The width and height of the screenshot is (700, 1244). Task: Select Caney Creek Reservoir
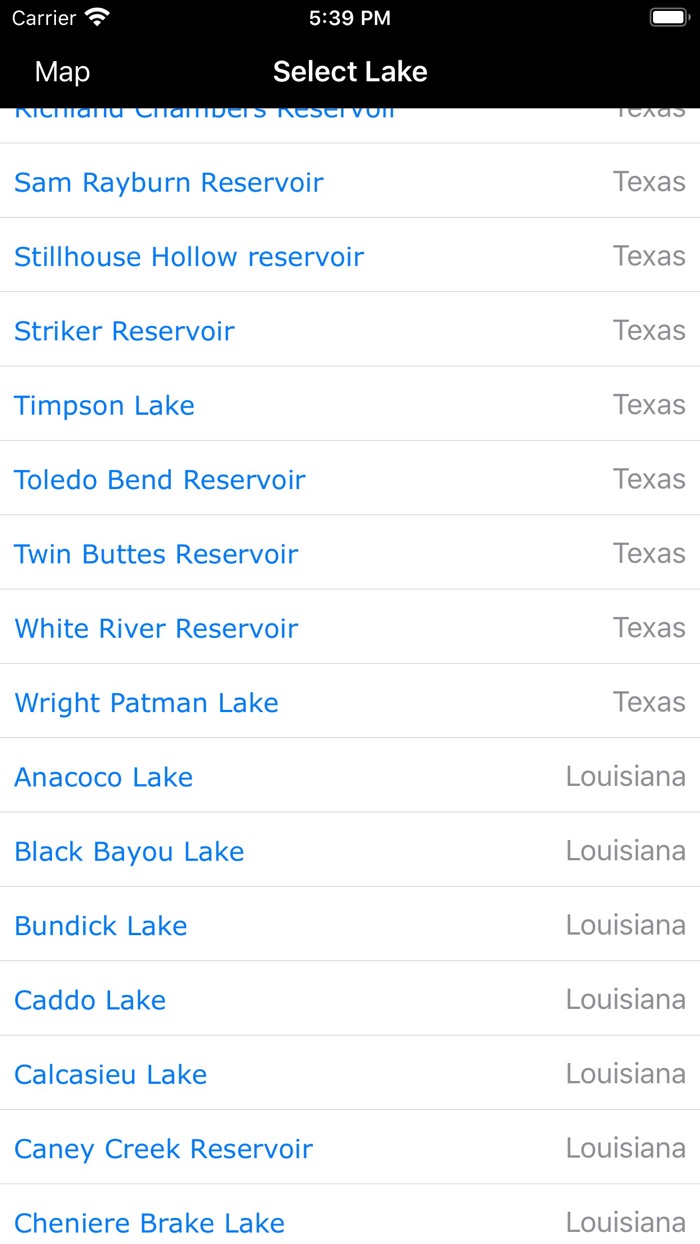point(164,1148)
